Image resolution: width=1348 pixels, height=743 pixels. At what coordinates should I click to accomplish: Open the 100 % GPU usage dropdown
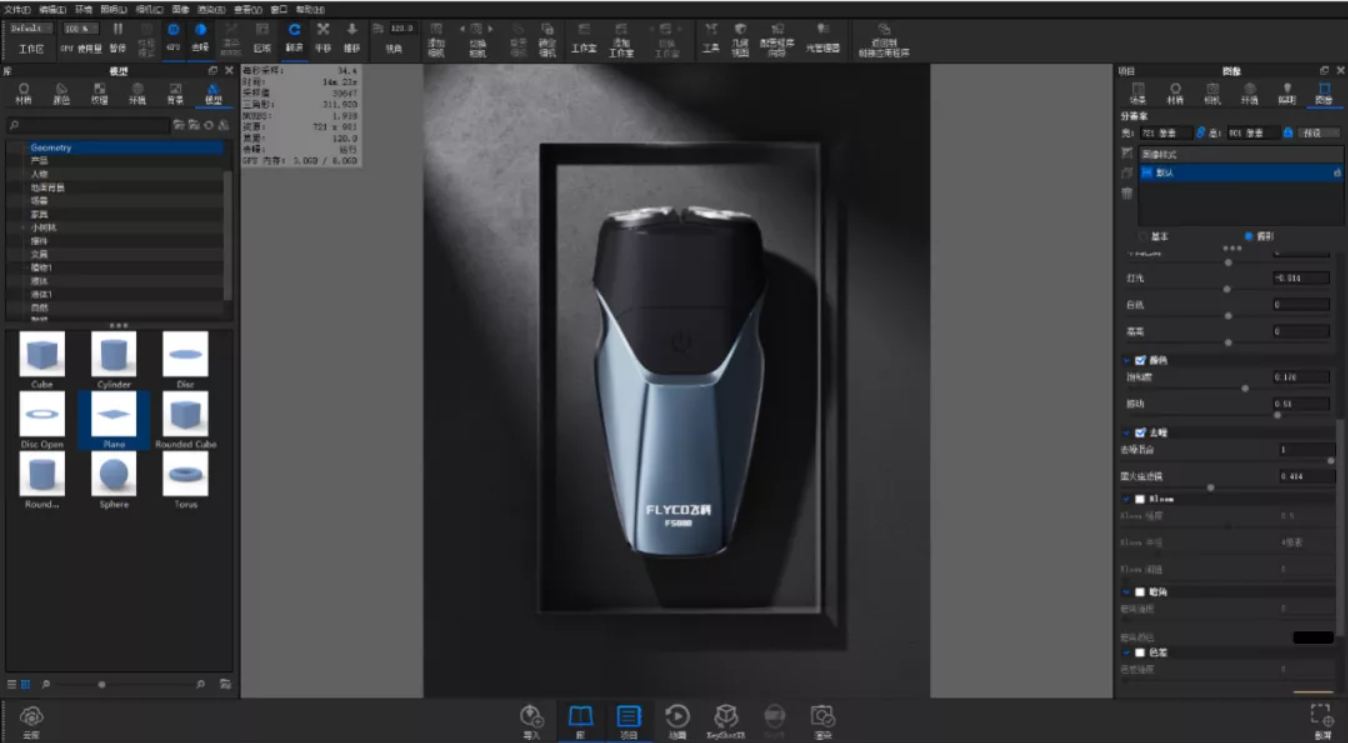[x=80, y=29]
